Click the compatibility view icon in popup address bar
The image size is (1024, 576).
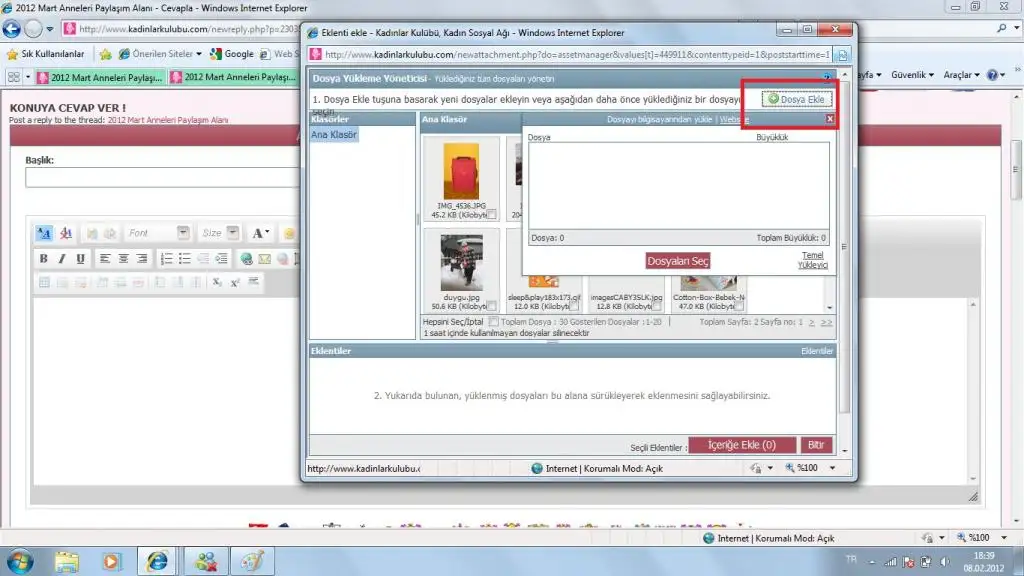(842, 55)
